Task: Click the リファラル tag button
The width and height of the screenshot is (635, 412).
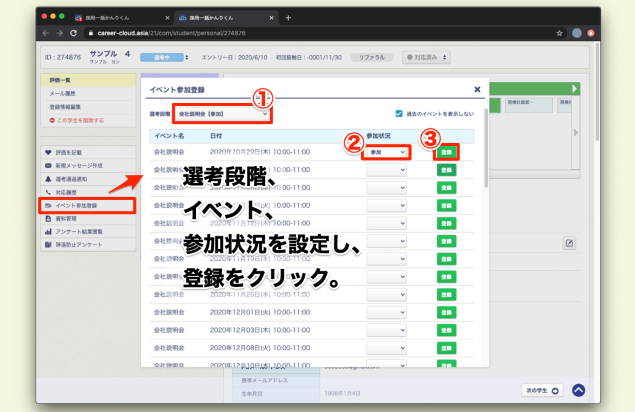Action: (x=372, y=57)
